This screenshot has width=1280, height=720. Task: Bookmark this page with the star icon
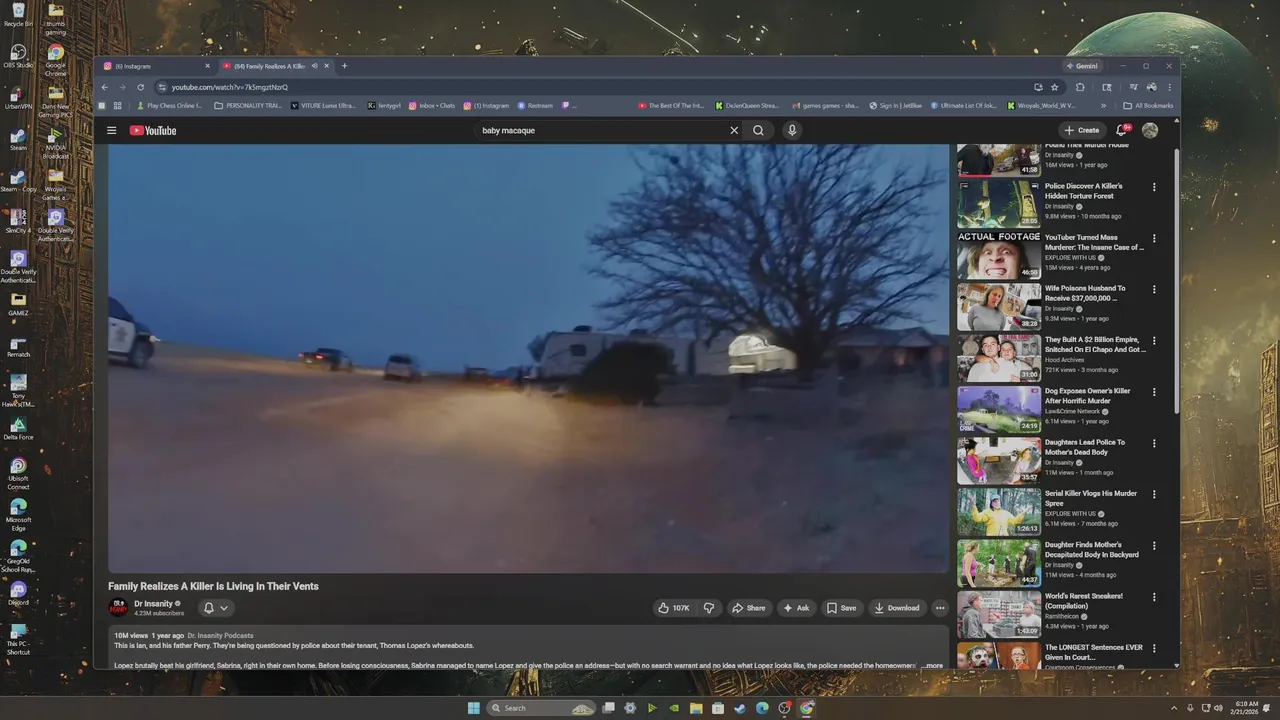coord(1054,87)
